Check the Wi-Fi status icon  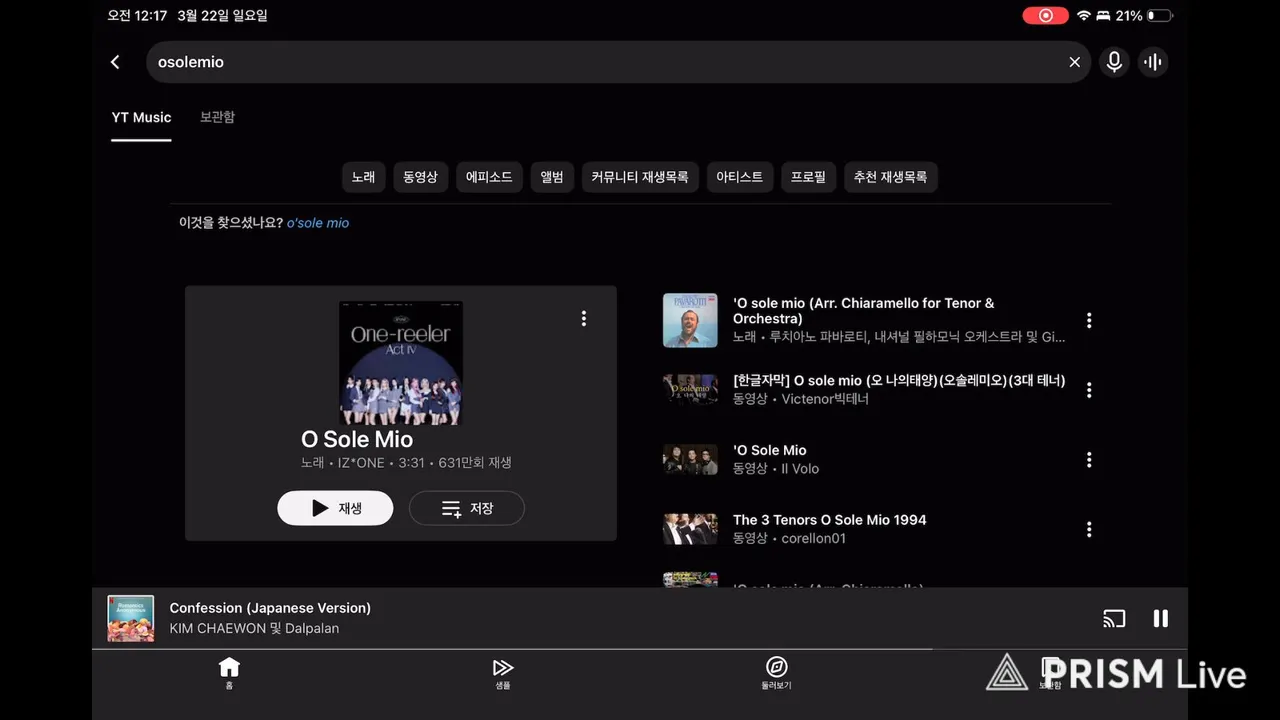pyautogui.click(x=1084, y=16)
